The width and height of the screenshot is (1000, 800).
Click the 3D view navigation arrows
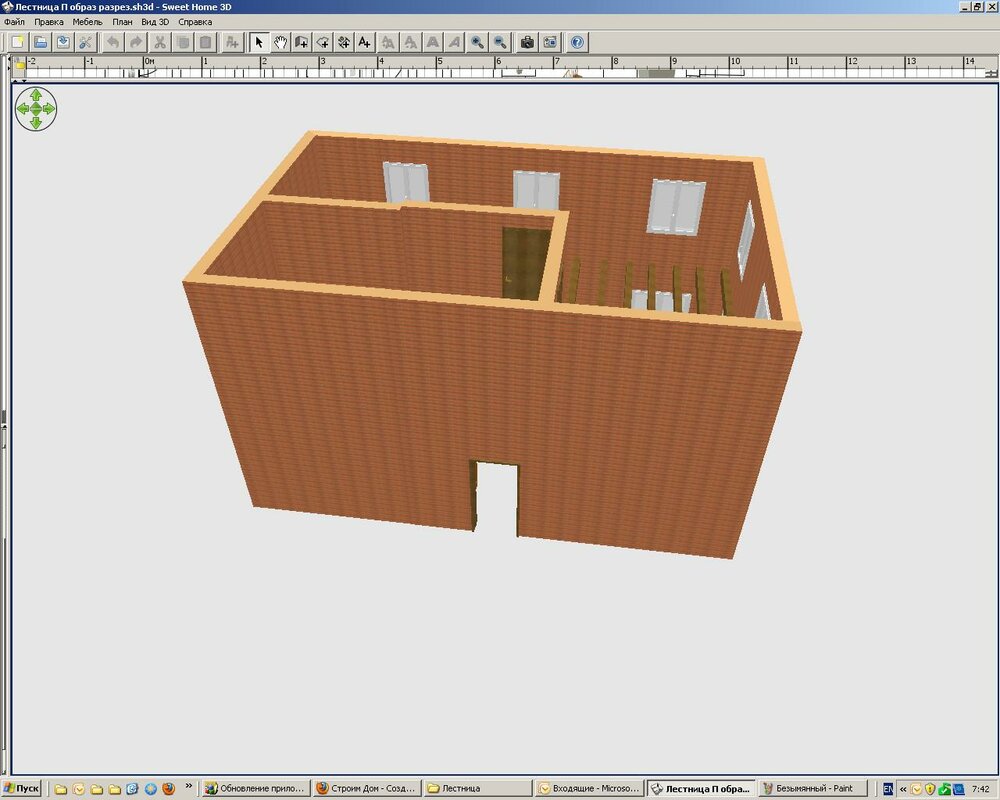36,108
